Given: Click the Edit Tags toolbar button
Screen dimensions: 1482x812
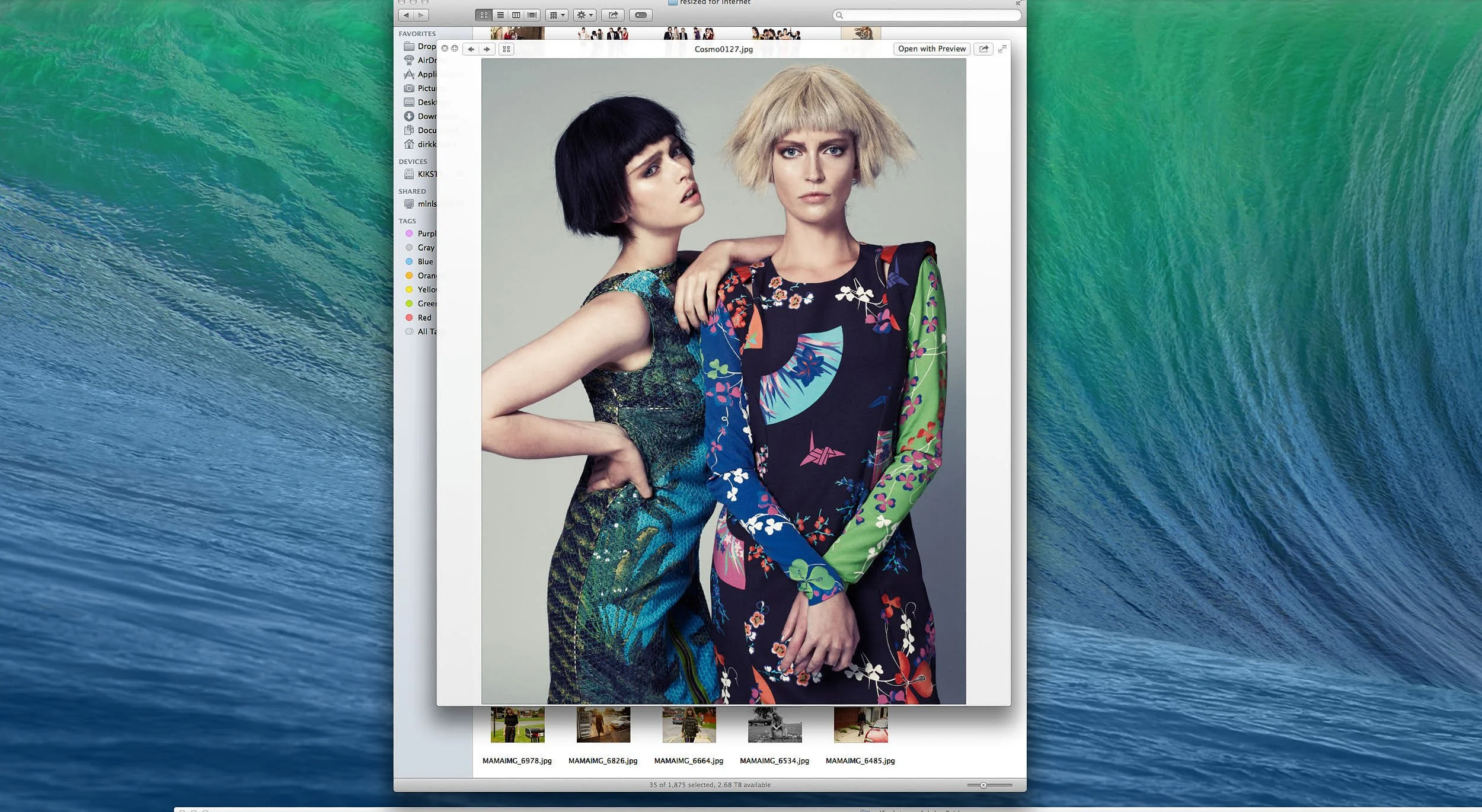Looking at the screenshot, I should tap(641, 15).
